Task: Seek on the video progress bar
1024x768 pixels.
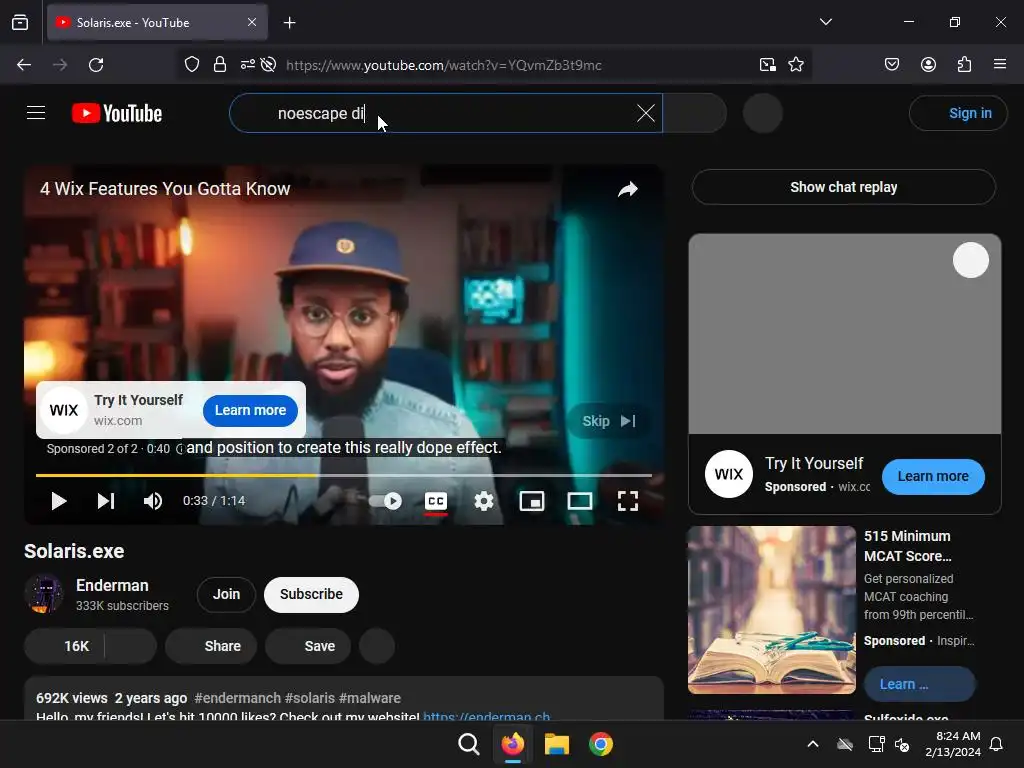Action: click(344, 475)
